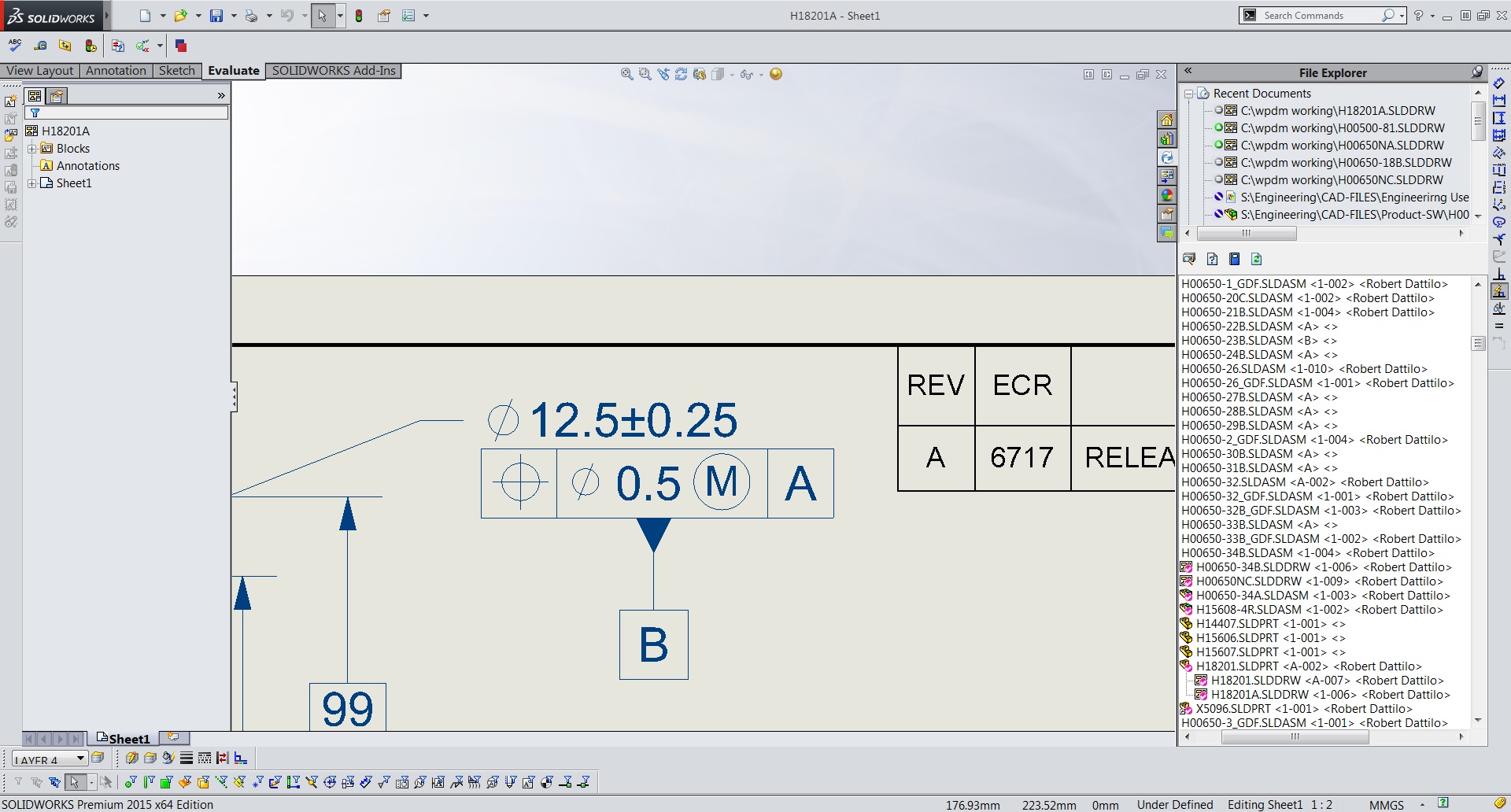Toggle the Pin File Explorer pushpin
1511x812 pixels.
click(1477, 72)
